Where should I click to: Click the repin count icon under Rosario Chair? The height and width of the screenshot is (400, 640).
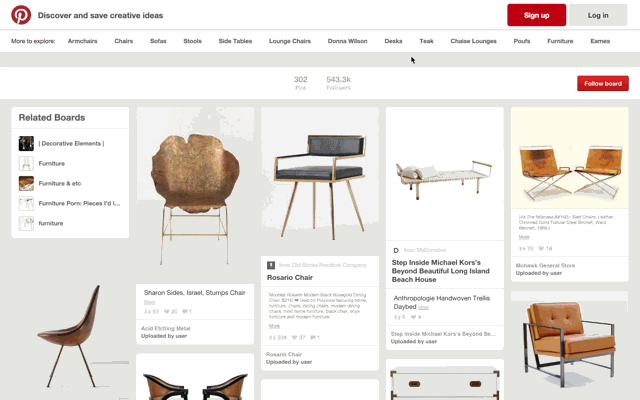click(272, 338)
